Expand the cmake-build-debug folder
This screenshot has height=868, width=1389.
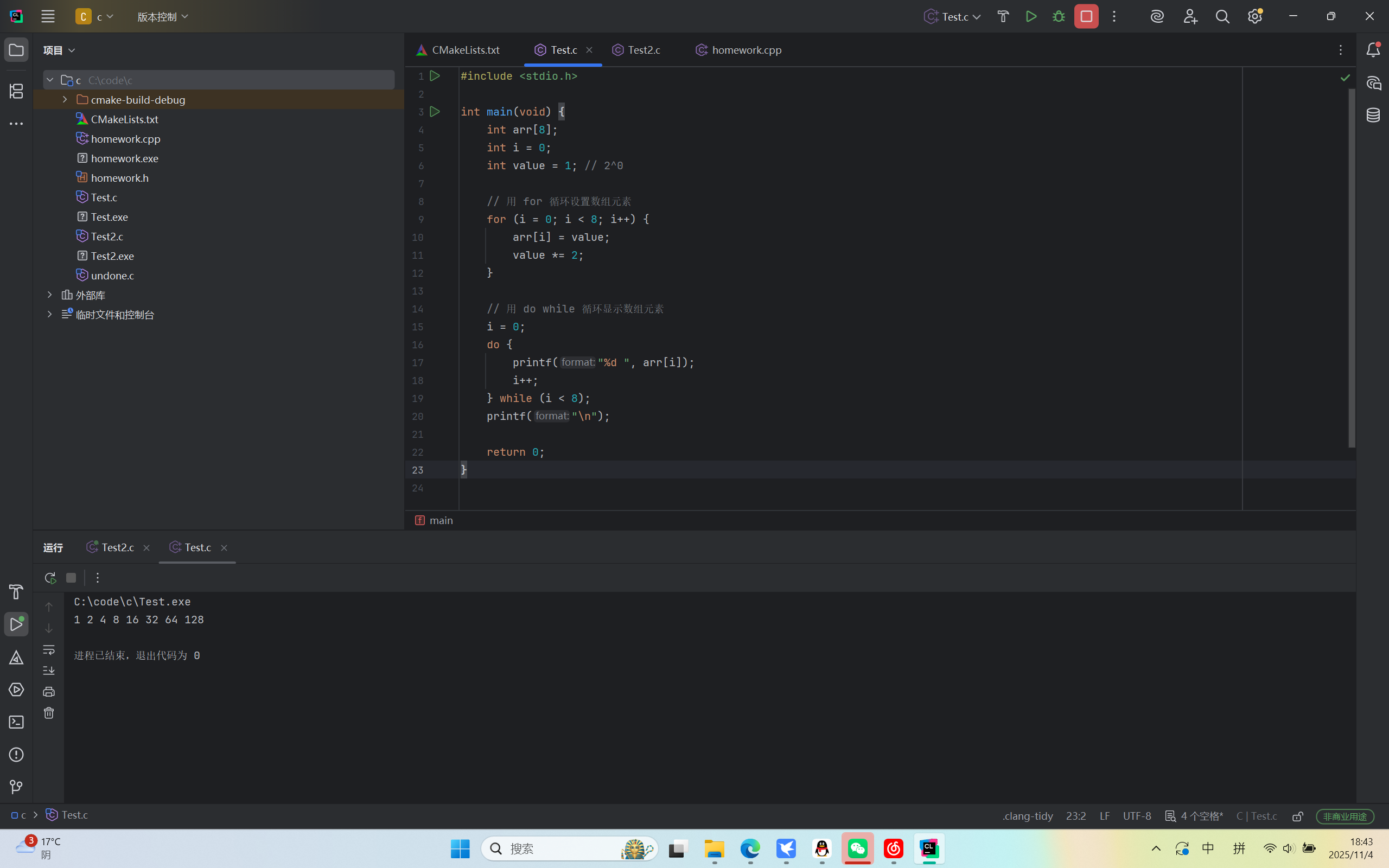pyautogui.click(x=65, y=100)
